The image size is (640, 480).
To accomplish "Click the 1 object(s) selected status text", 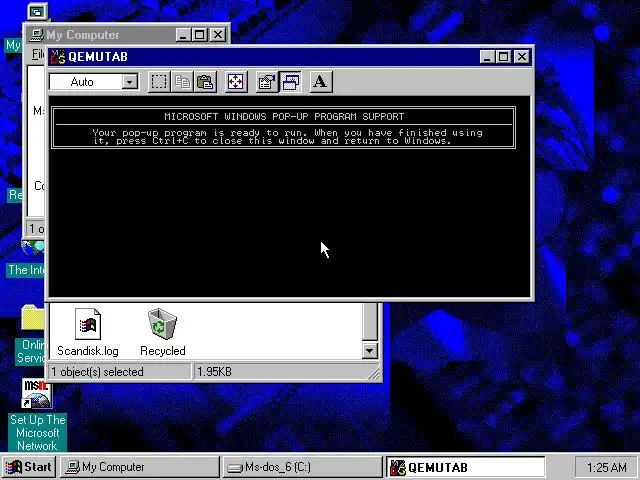I will [x=97, y=372].
